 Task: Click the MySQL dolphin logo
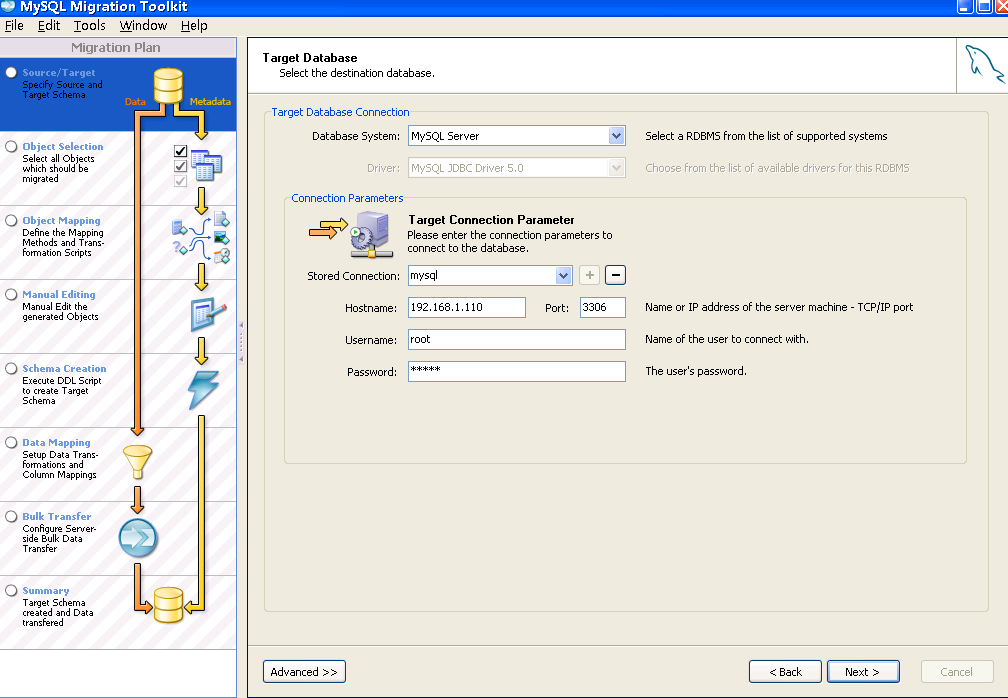pos(984,64)
